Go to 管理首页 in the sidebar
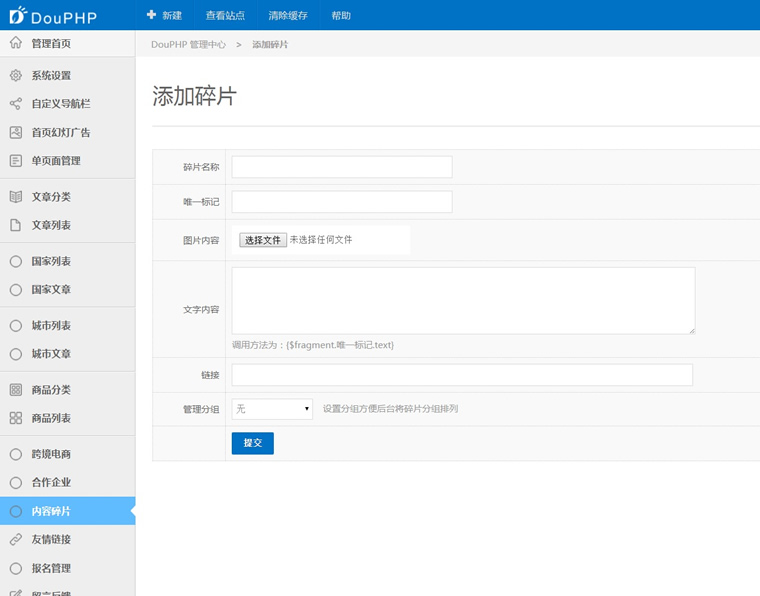 [x=67, y=43]
